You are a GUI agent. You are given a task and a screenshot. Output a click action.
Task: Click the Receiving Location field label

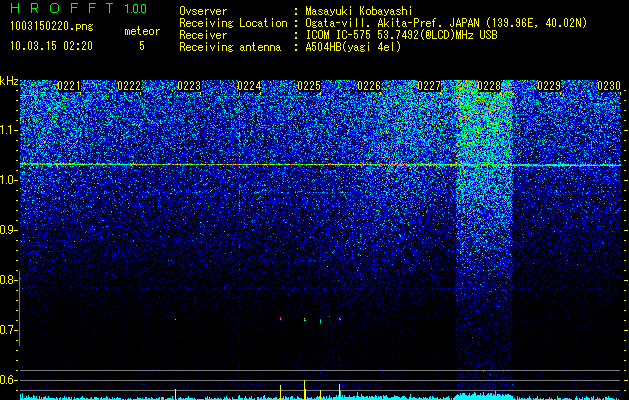(233, 23)
